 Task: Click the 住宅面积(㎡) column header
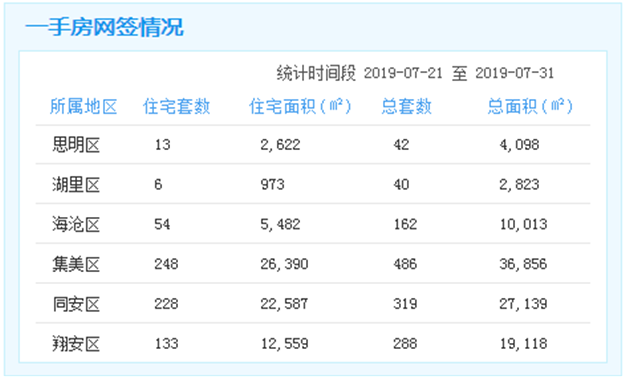(300, 106)
